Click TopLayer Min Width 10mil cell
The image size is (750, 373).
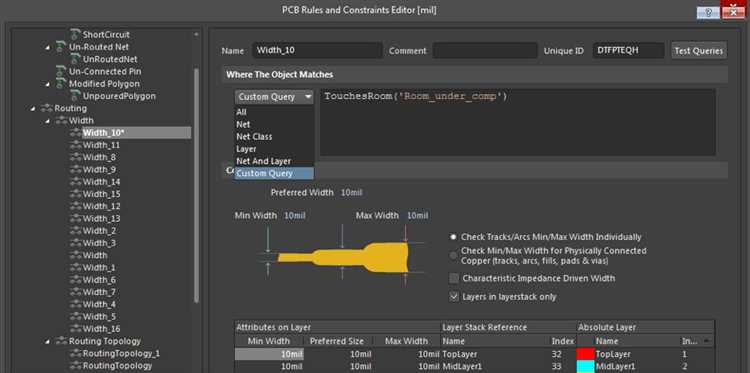tap(269, 354)
